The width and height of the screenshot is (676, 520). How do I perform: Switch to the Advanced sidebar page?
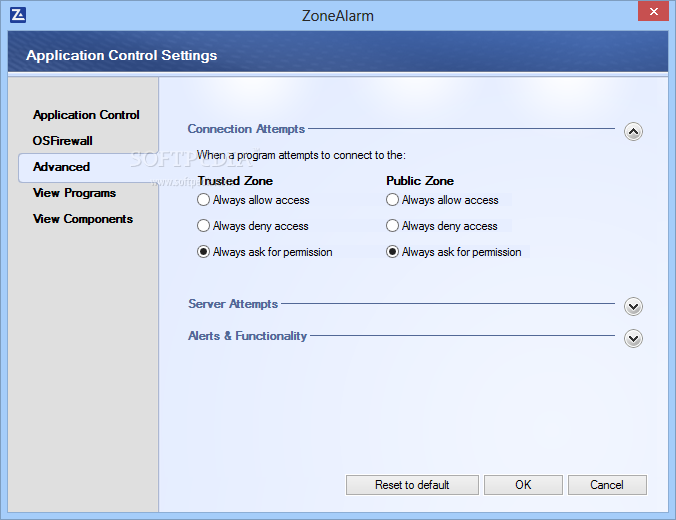tap(62, 167)
